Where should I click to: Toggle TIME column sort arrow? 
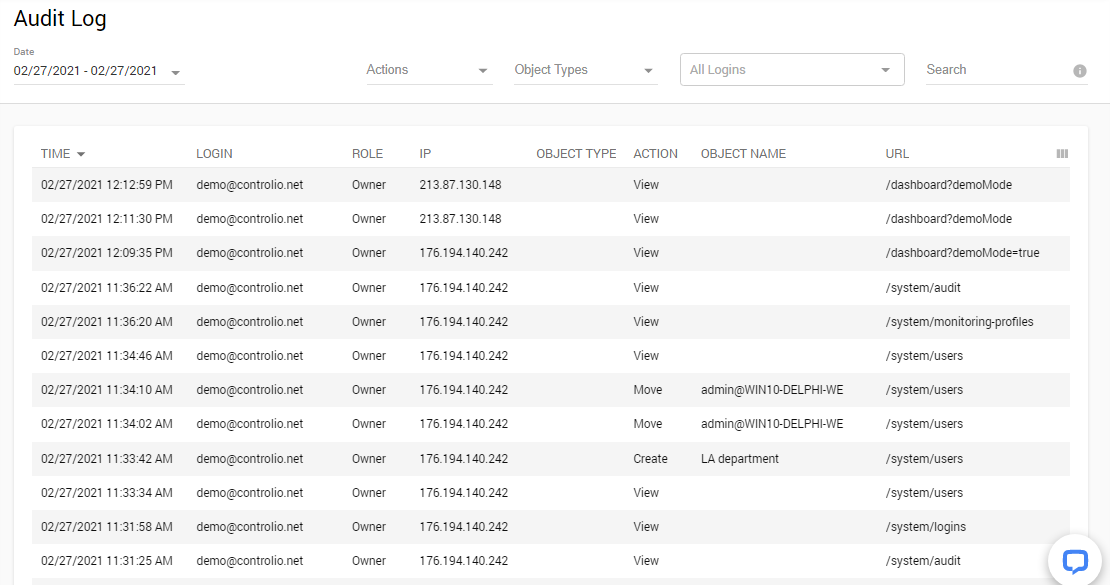81,154
